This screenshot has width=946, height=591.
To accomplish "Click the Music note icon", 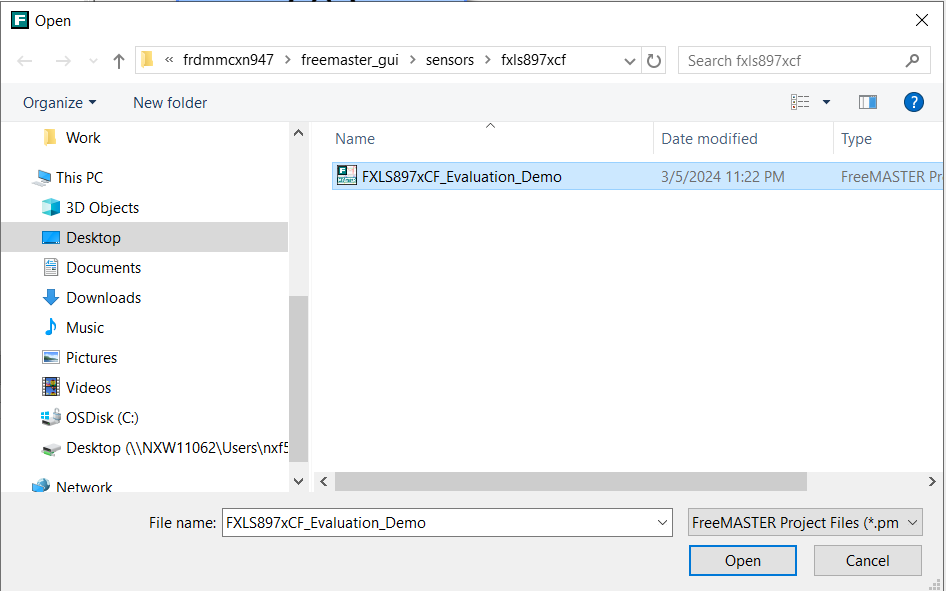I will click(51, 327).
